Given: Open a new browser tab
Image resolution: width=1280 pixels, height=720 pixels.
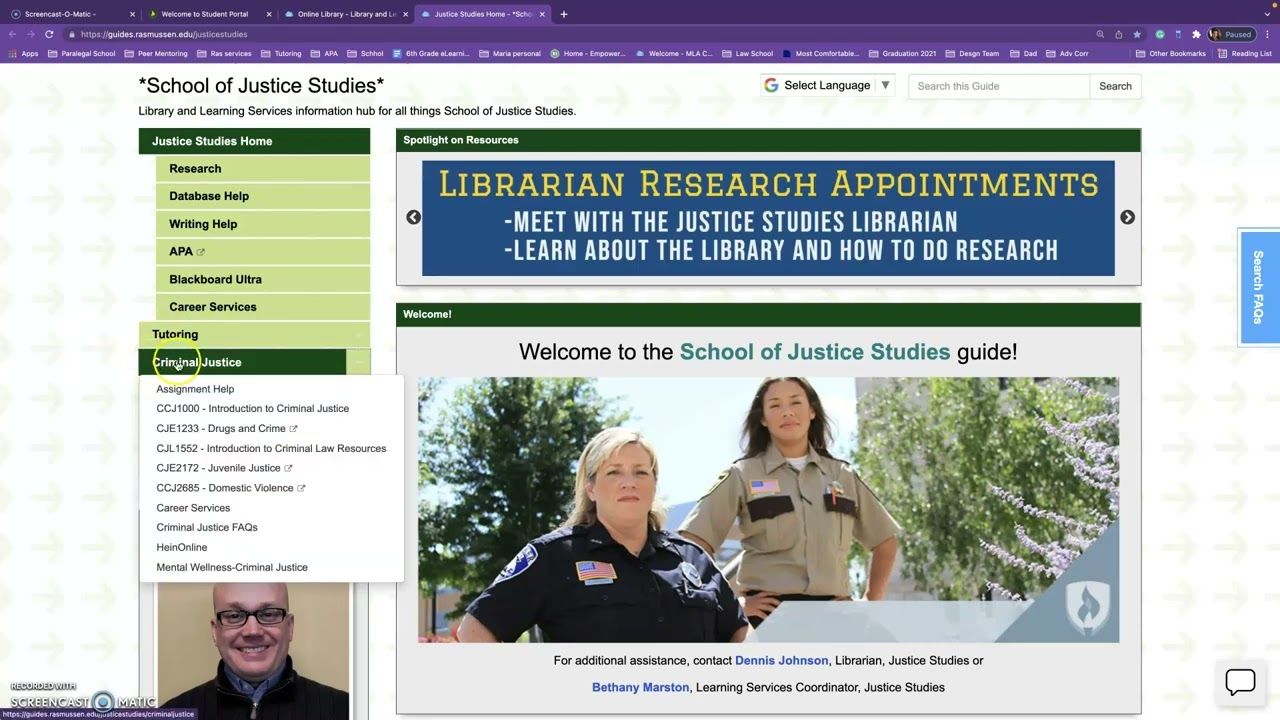Looking at the screenshot, I should pos(564,14).
